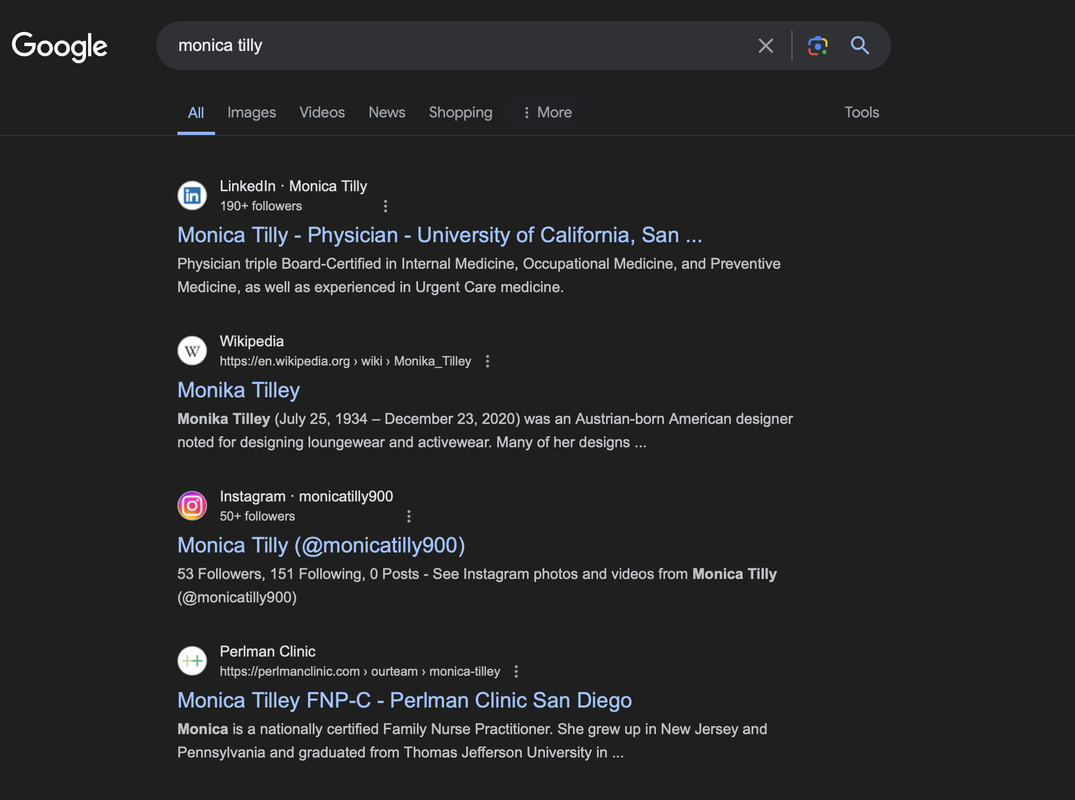Open the three-dot menu for LinkedIn result
This screenshot has width=1075, height=800.
point(385,206)
